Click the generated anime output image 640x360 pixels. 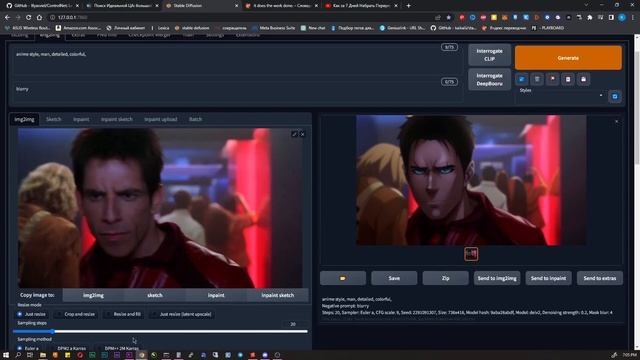[x=471, y=180]
